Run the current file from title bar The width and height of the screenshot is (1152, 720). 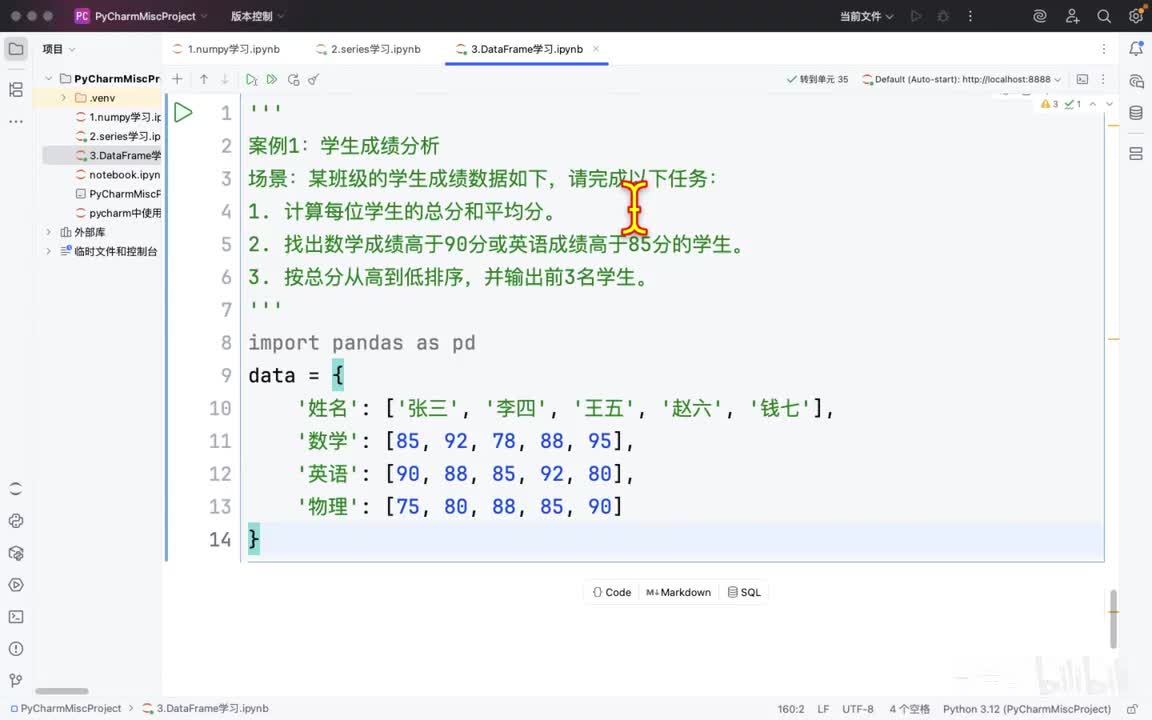tap(916, 16)
